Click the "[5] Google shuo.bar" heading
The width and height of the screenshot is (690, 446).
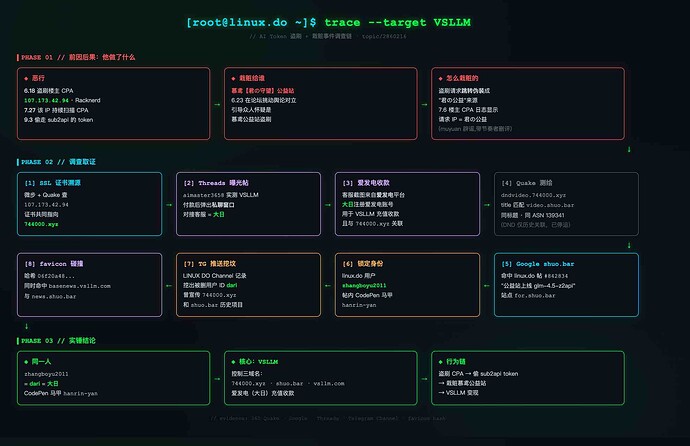click(x=538, y=264)
